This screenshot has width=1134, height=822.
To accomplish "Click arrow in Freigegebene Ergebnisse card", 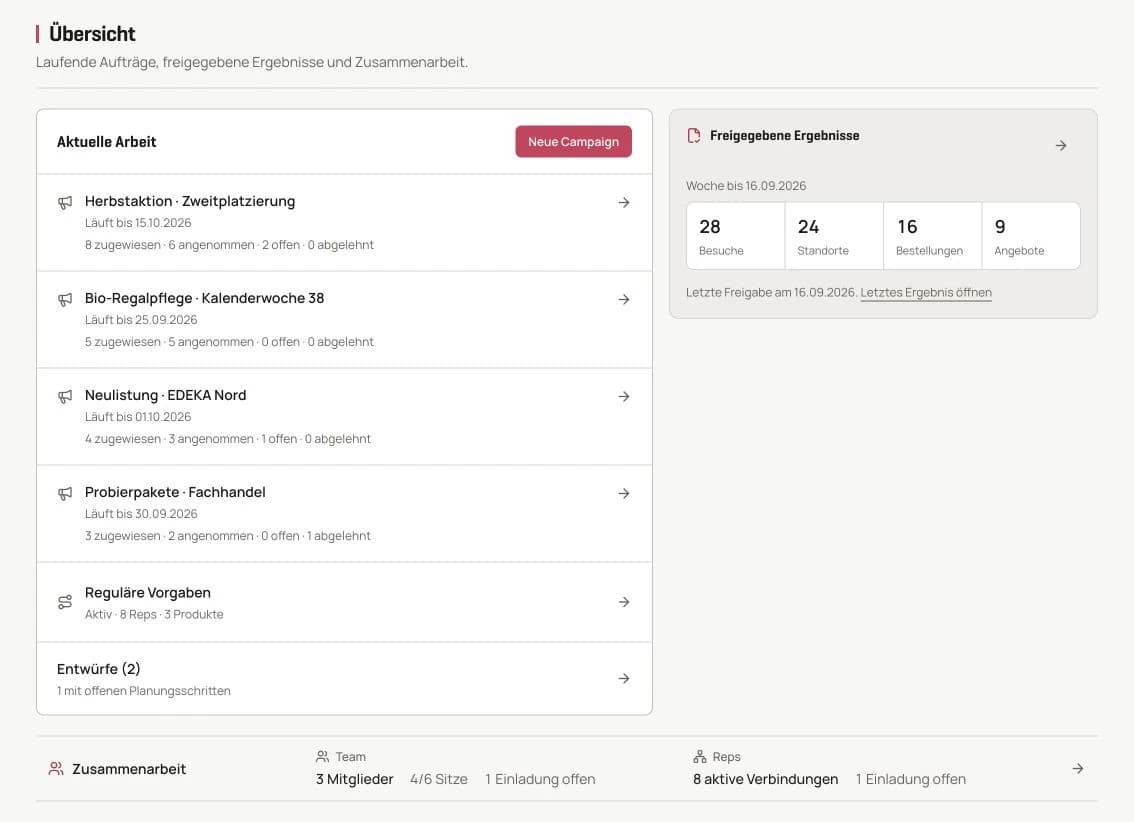I will tap(1060, 145).
